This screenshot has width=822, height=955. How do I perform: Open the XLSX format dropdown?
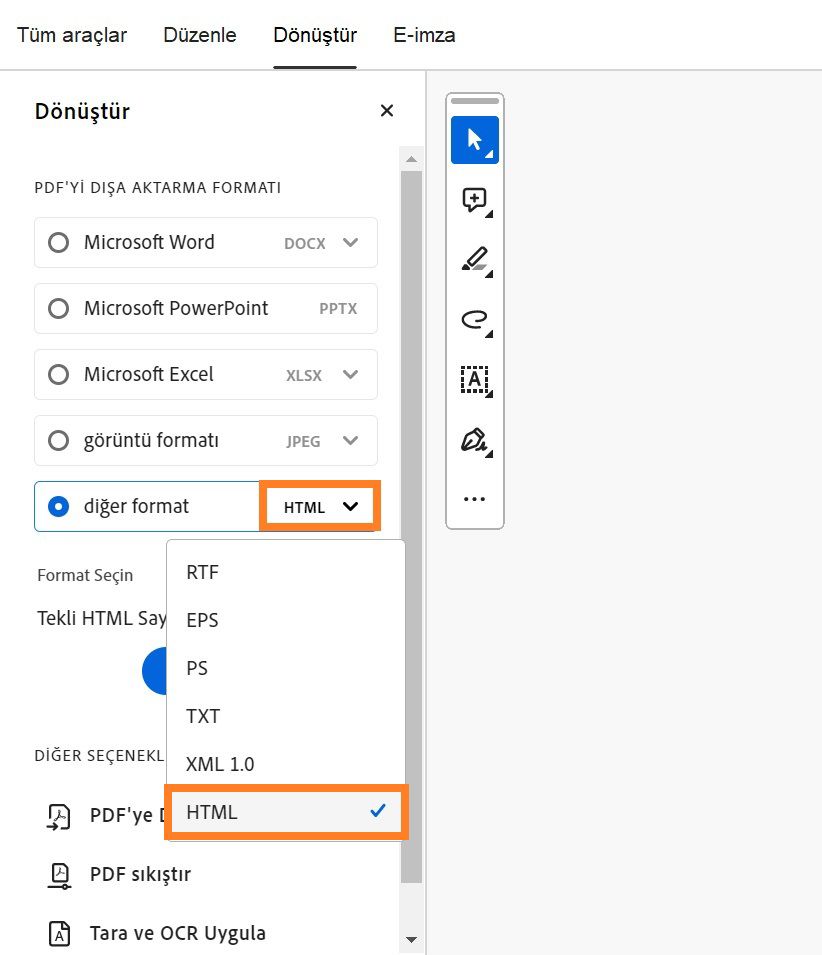[350, 374]
